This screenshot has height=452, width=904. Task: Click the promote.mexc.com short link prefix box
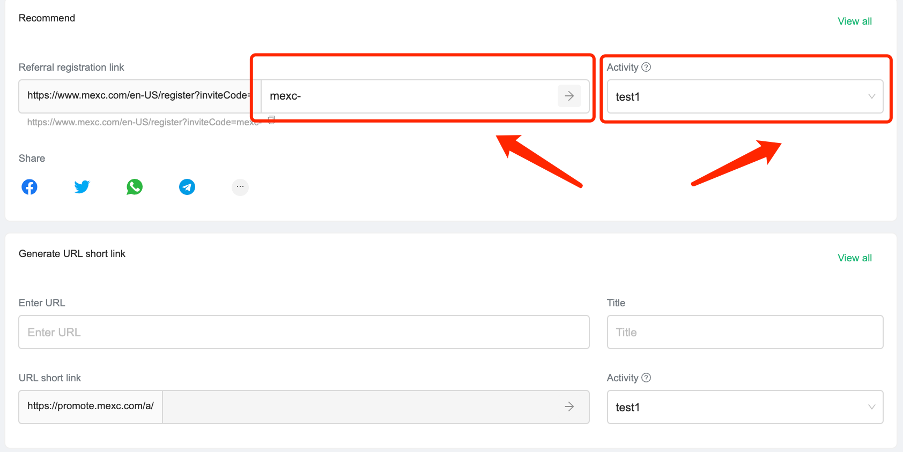(x=91, y=406)
